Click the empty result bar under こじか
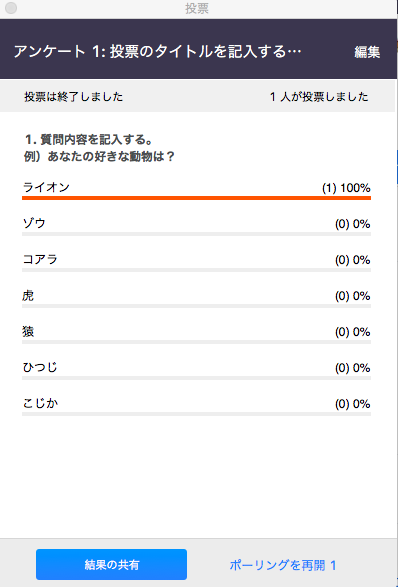Screen dimensions: 398x587 click(197, 414)
